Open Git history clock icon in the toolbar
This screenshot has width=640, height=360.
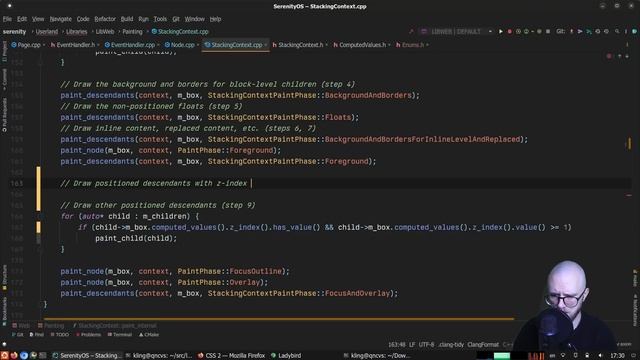coord(598,31)
